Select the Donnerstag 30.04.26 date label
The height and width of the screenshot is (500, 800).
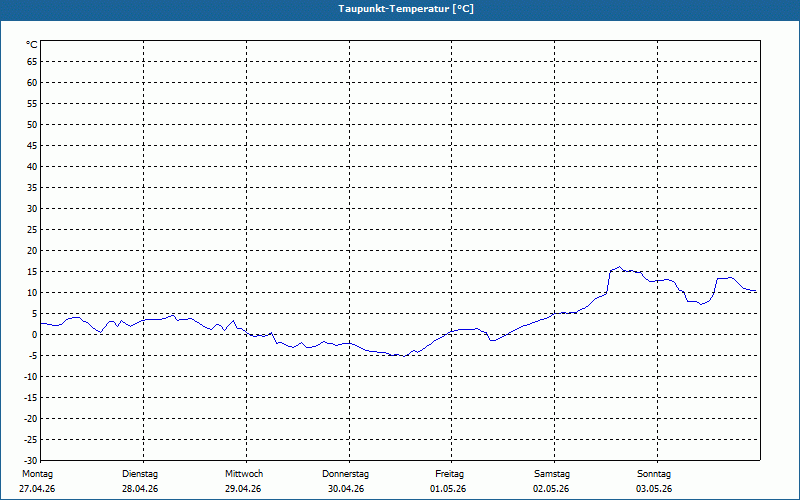[x=345, y=481]
